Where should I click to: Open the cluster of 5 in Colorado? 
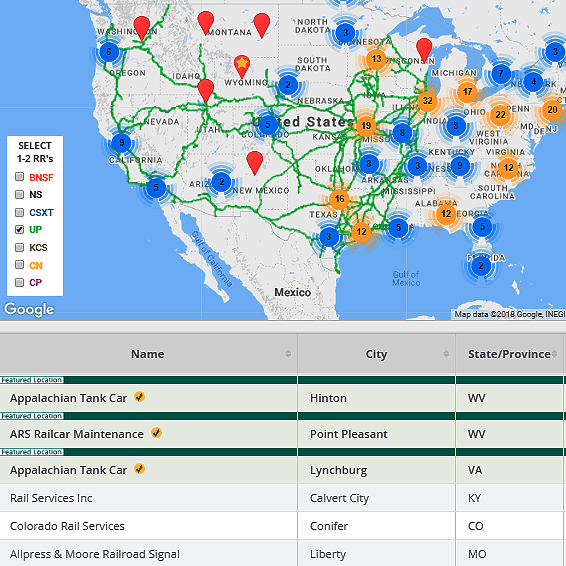coord(268,125)
